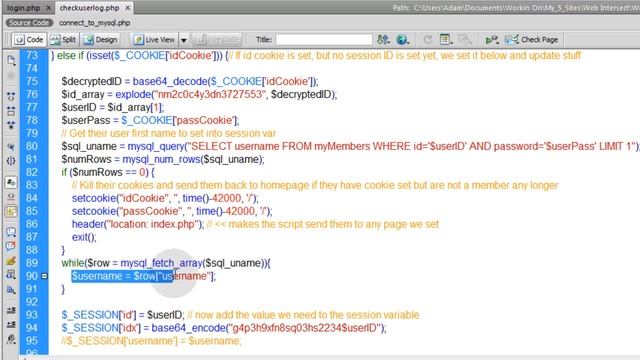Image resolution: width=640 pixels, height=360 pixels.
Task: Click the Indent Code icon
Action: click(11, 311)
